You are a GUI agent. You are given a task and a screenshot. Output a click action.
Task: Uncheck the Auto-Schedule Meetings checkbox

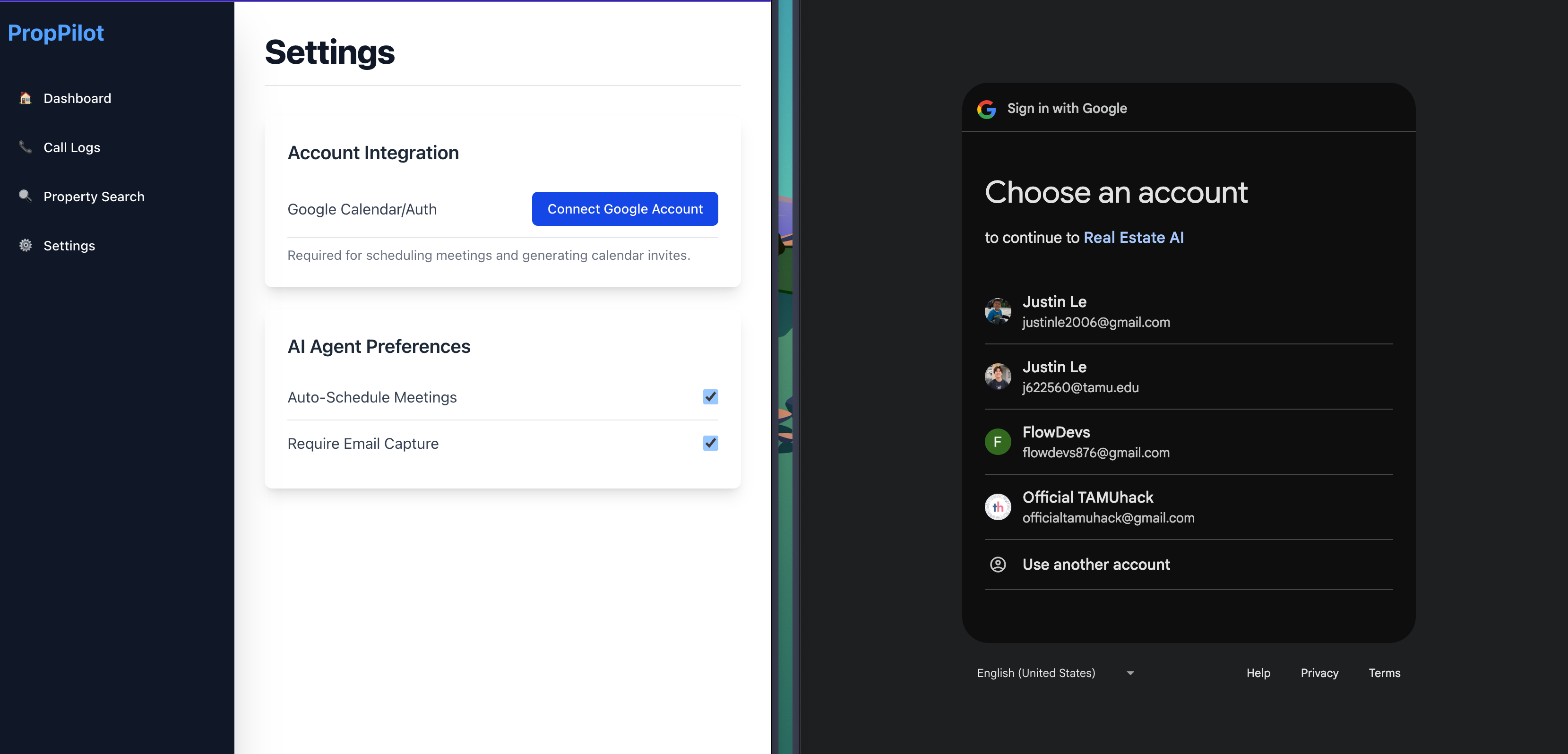click(x=710, y=397)
